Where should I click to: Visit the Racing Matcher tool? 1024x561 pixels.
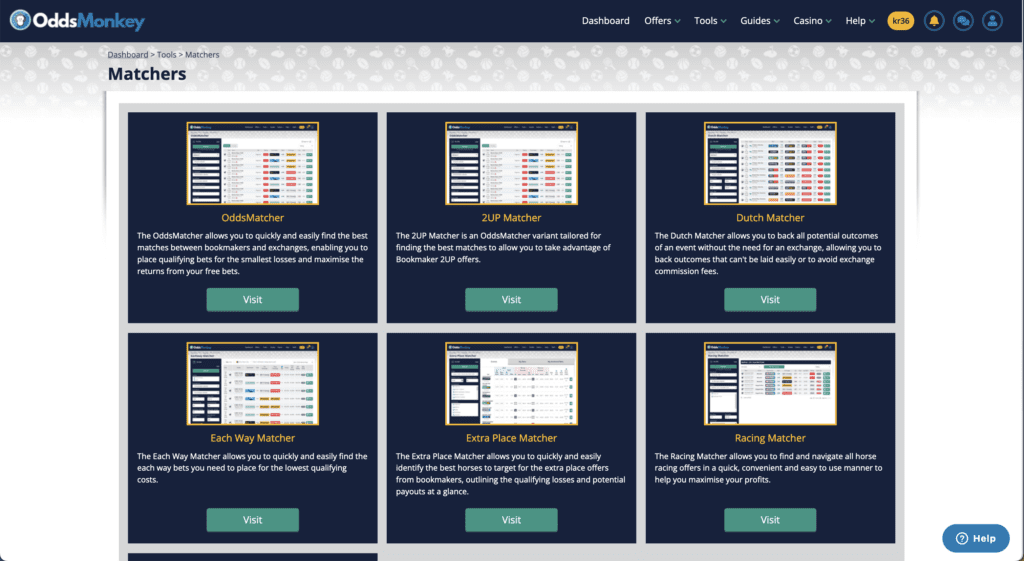click(770, 520)
